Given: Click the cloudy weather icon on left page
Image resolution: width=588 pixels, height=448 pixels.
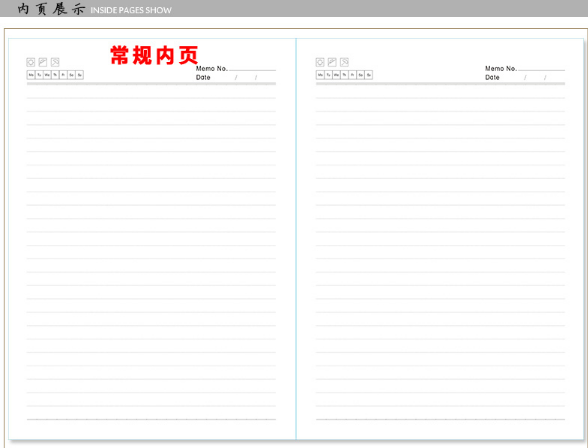Looking at the screenshot, I should coord(43,62).
